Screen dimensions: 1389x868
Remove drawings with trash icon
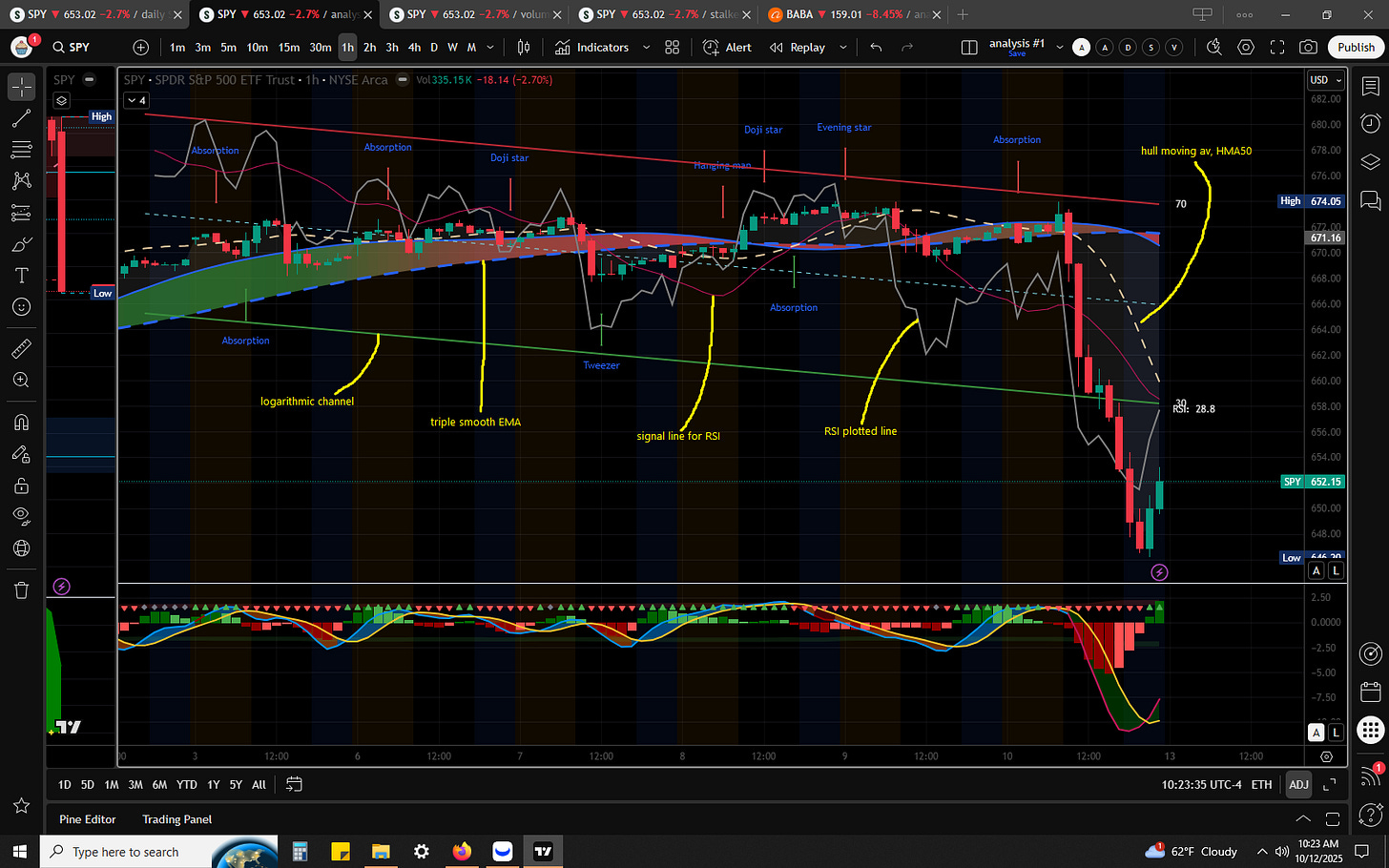21,590
